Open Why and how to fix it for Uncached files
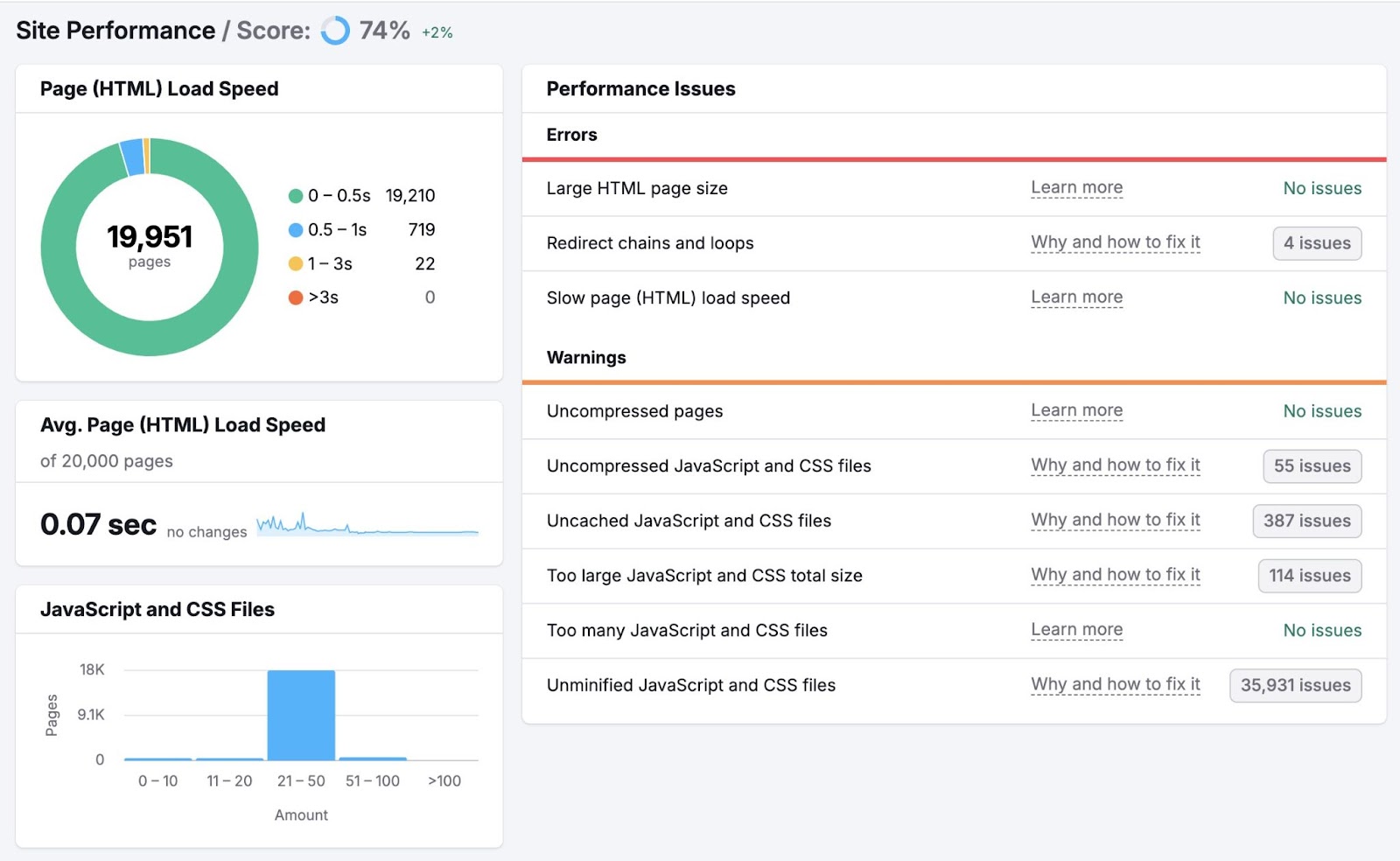The height and width of the screenshot is (861, 1400). coord(1116,520)
